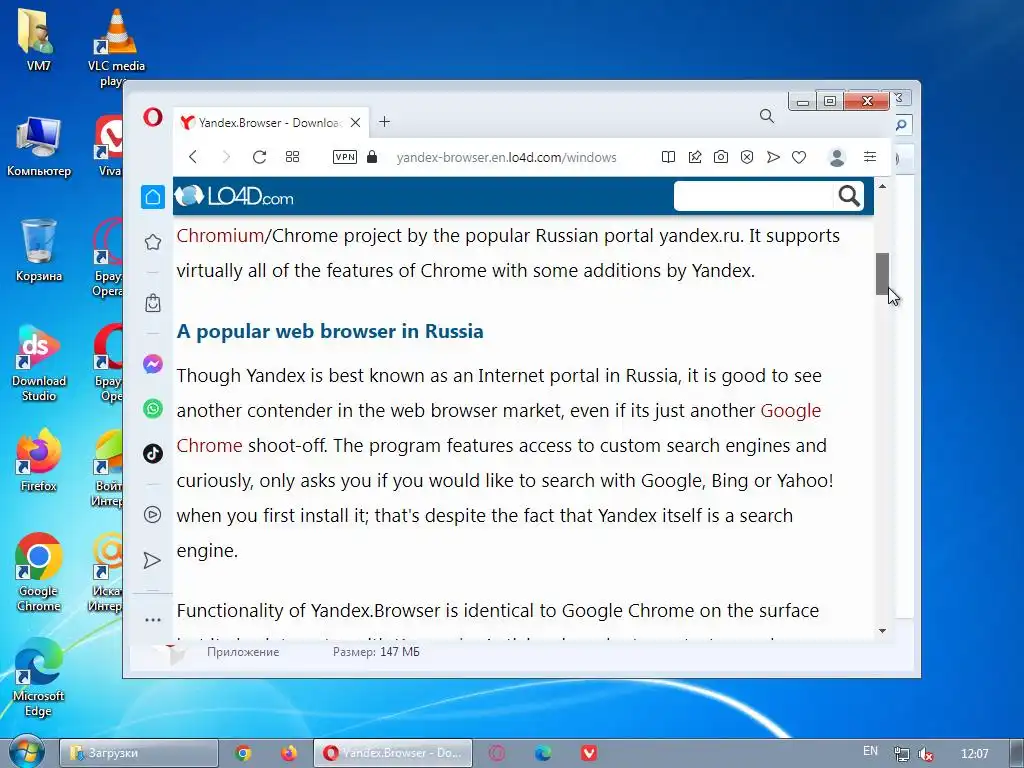Click the LO4D search magnifier button
The width and height of the screenshot is (1024, 768).
coord(849,196)
